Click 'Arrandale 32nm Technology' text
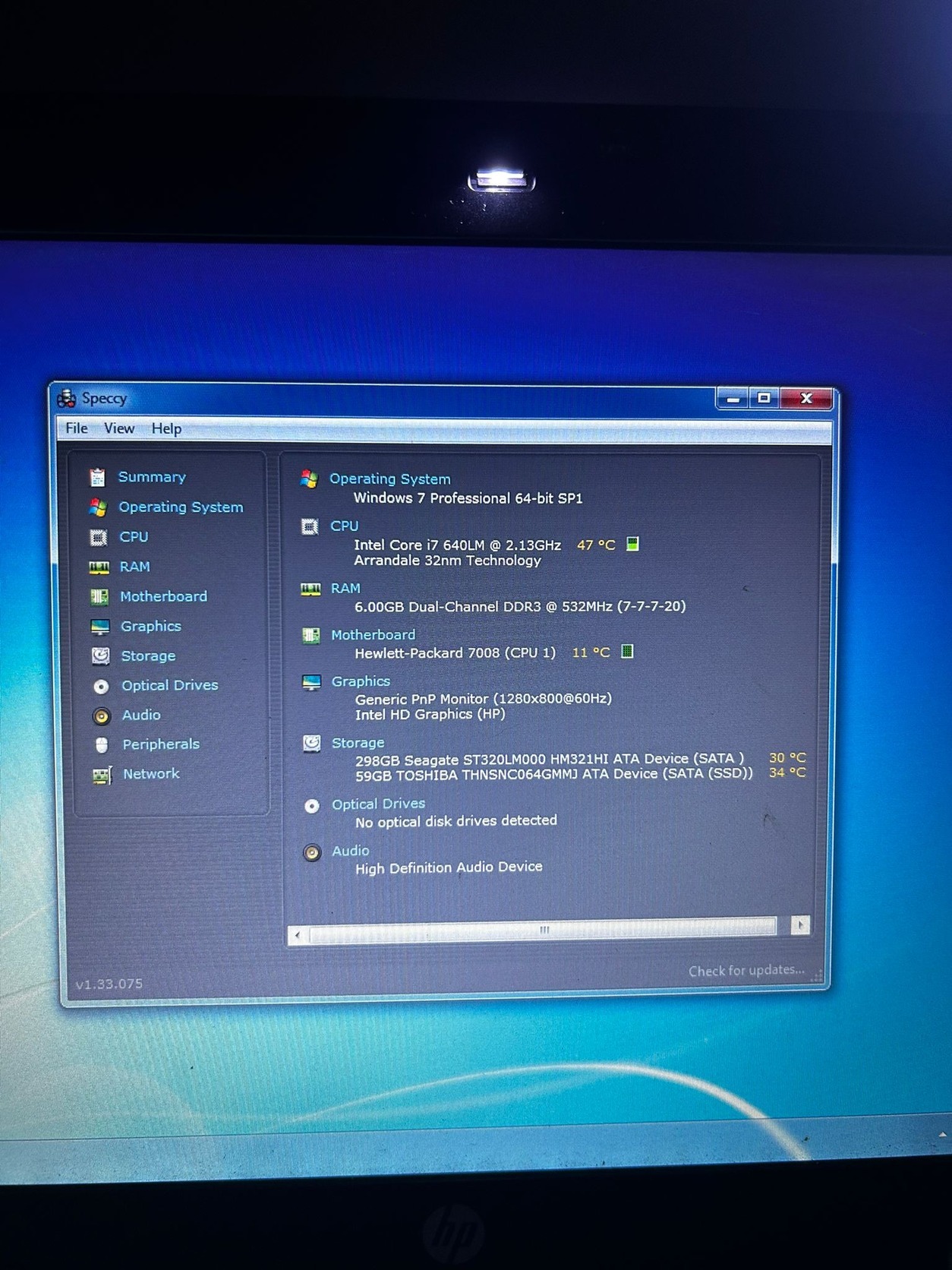Image resolution: width=952 pixels, height=1270 pixels. 447,561
